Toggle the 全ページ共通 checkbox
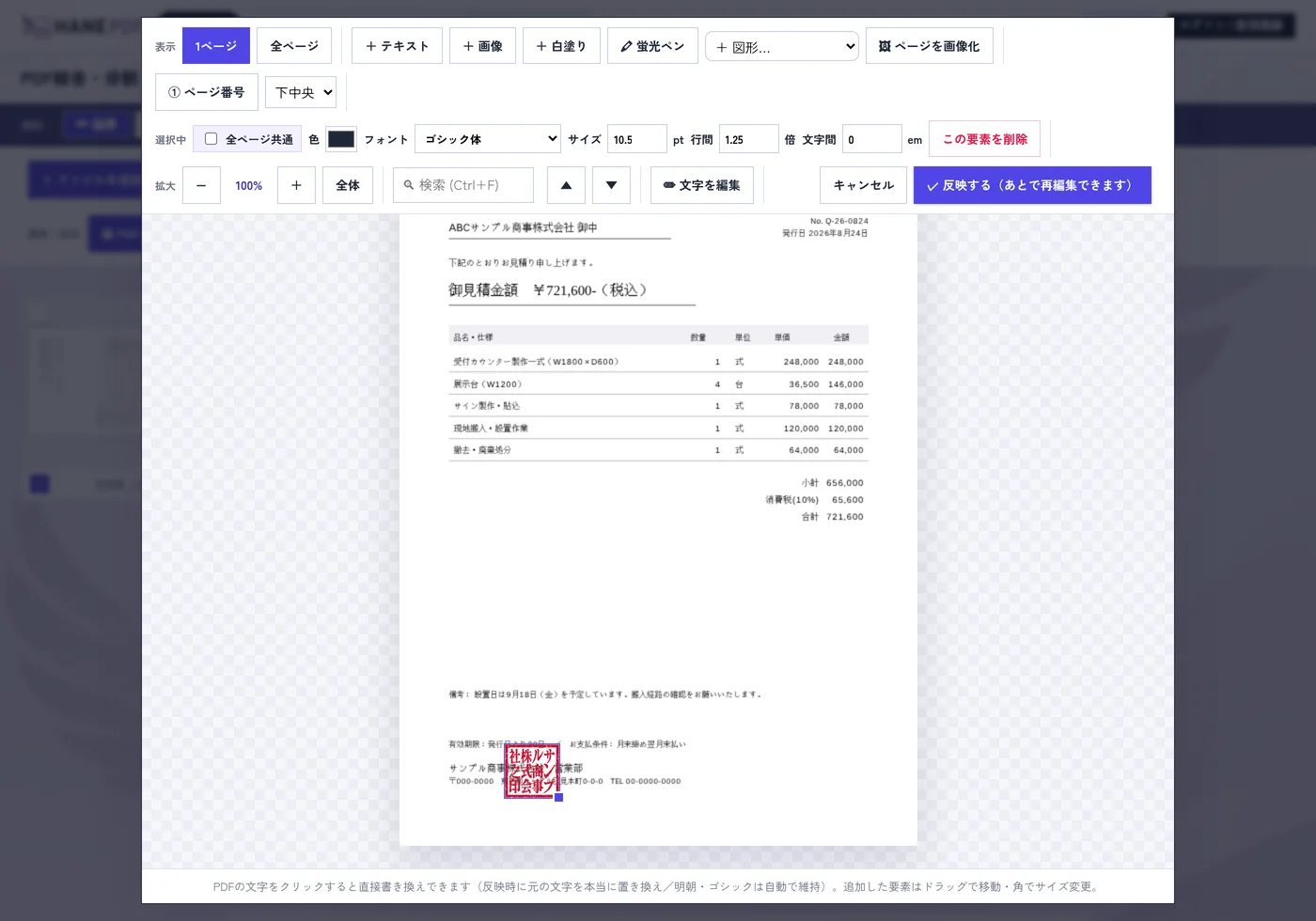The image size is (1316, 921). click(x=211, y=139)
